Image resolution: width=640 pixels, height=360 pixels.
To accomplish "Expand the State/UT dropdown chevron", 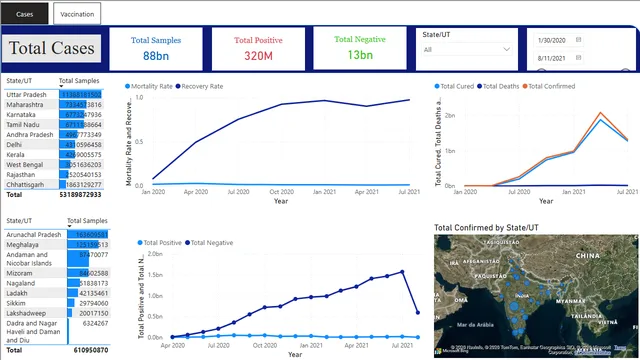I will point(507,49).
